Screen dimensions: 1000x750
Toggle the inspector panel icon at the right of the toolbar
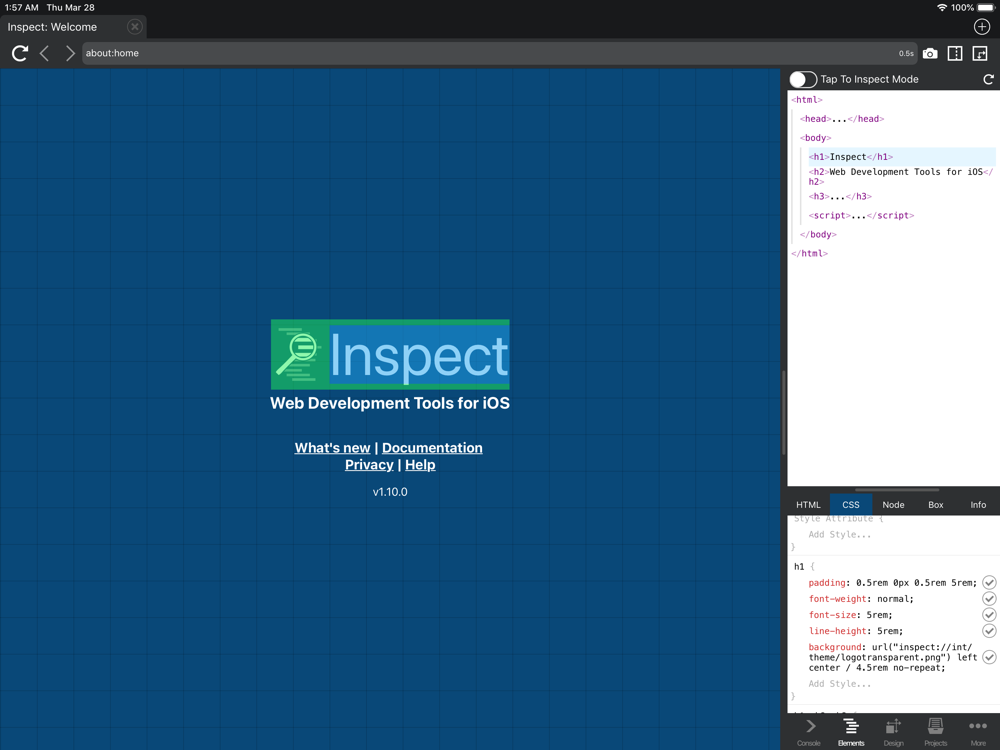[x=980, y=54]
